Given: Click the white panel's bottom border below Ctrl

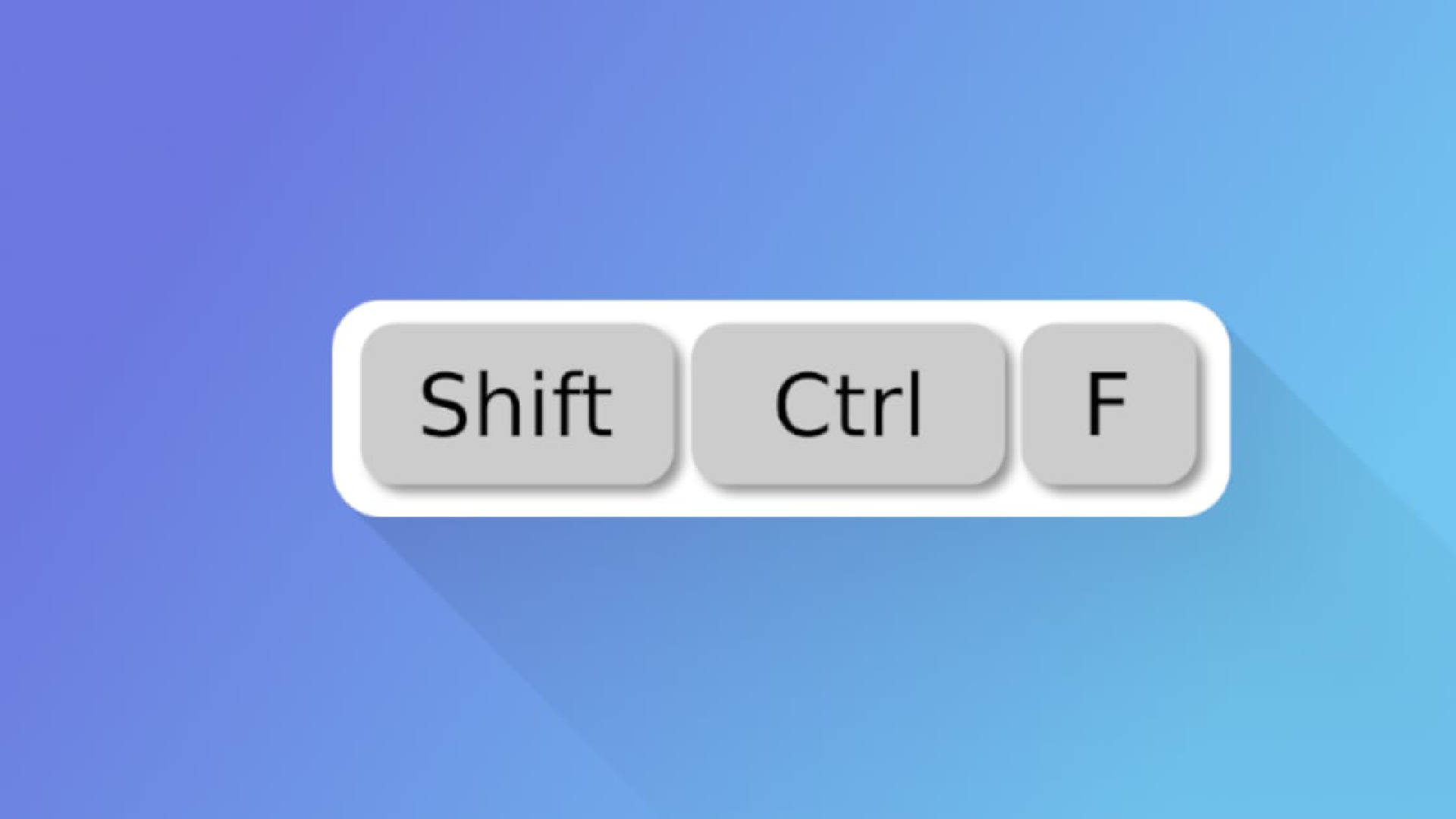Looking at the screenshot, I should (x=848, y=504).
